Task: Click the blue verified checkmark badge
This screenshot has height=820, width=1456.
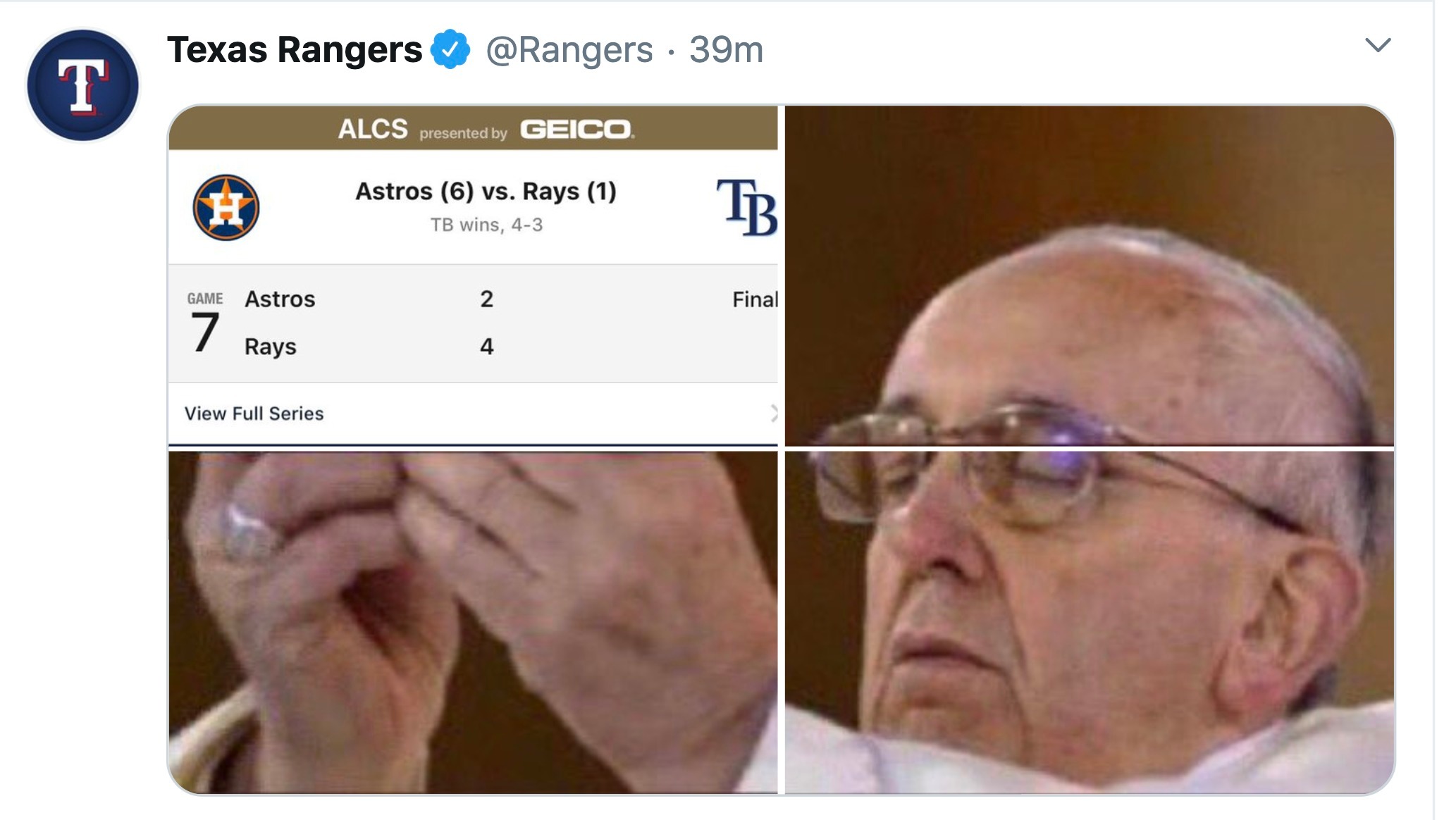Action: click(450, 49)
